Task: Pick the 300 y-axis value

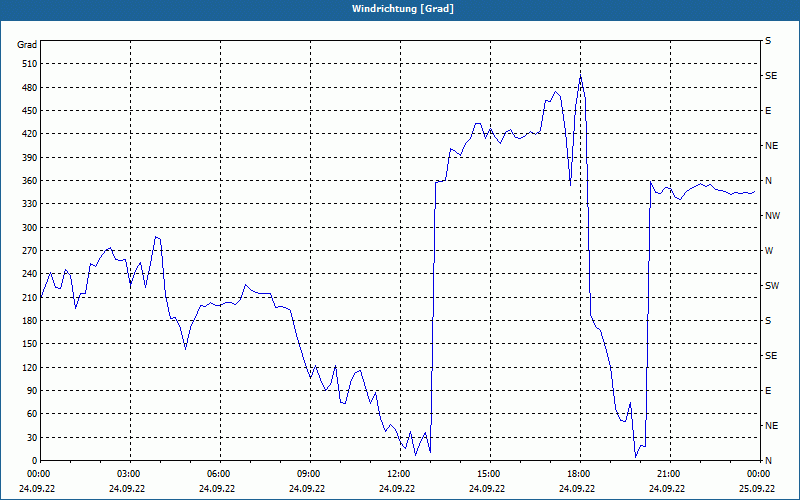Action: click(x=30, y=228)
